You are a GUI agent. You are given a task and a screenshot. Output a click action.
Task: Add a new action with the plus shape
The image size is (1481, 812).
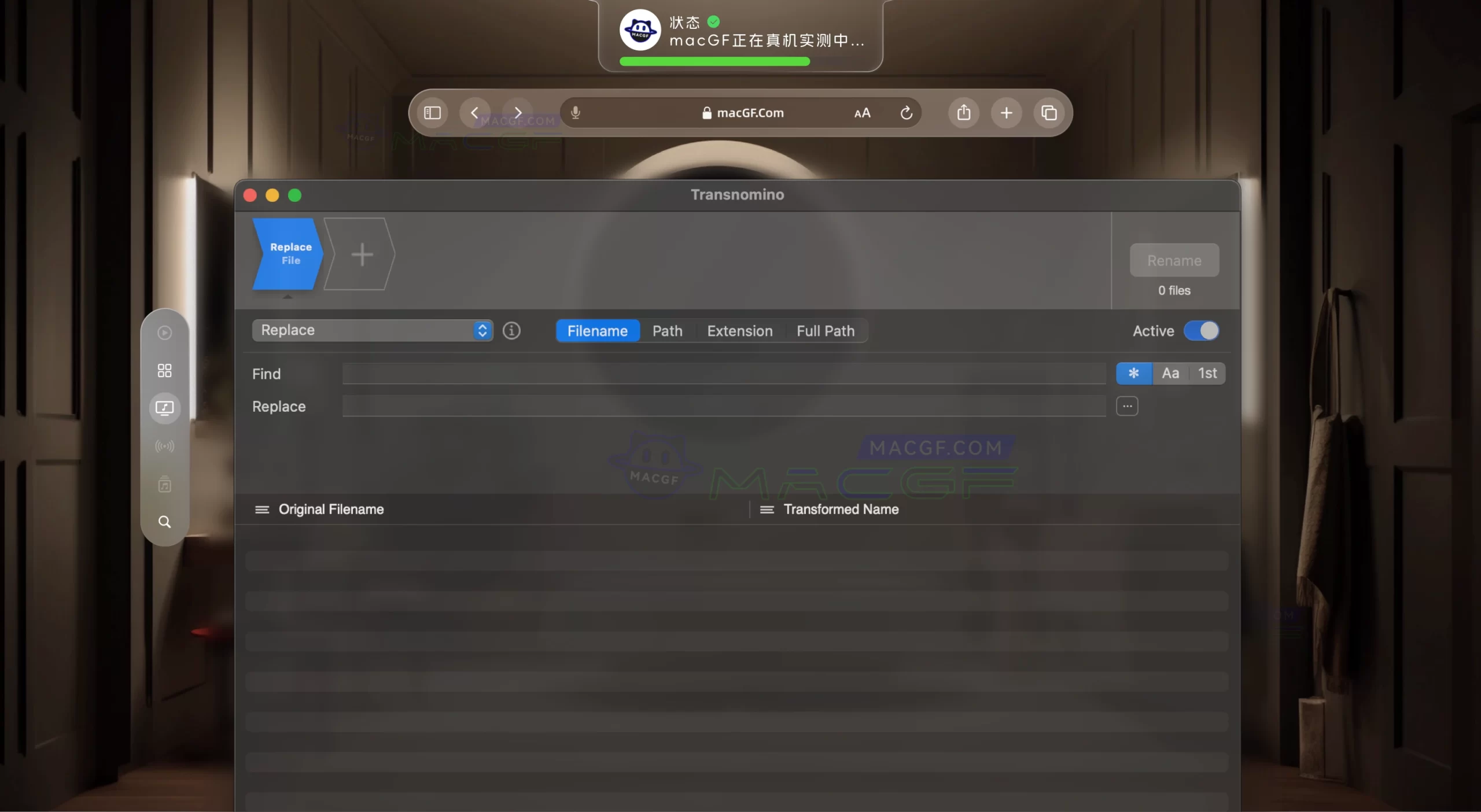point(362,254)
